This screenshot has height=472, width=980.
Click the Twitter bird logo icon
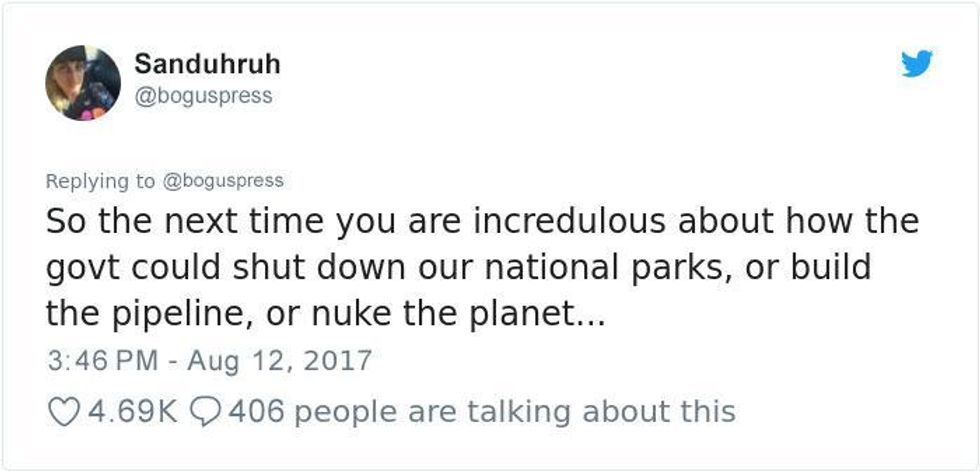[917, 63]
